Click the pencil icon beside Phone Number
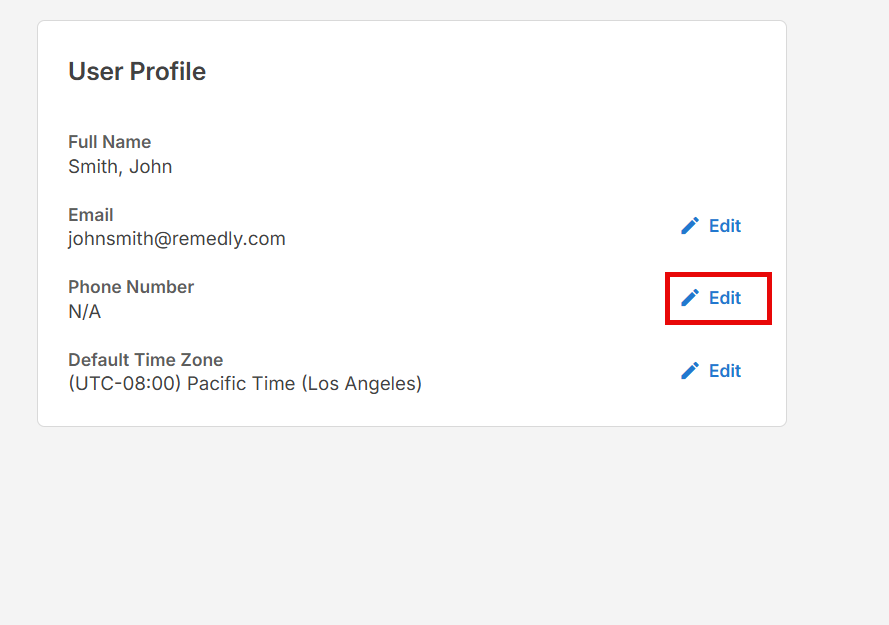Image resolution: width=889 pixels, height=625 pixels. tap(689, 298)
